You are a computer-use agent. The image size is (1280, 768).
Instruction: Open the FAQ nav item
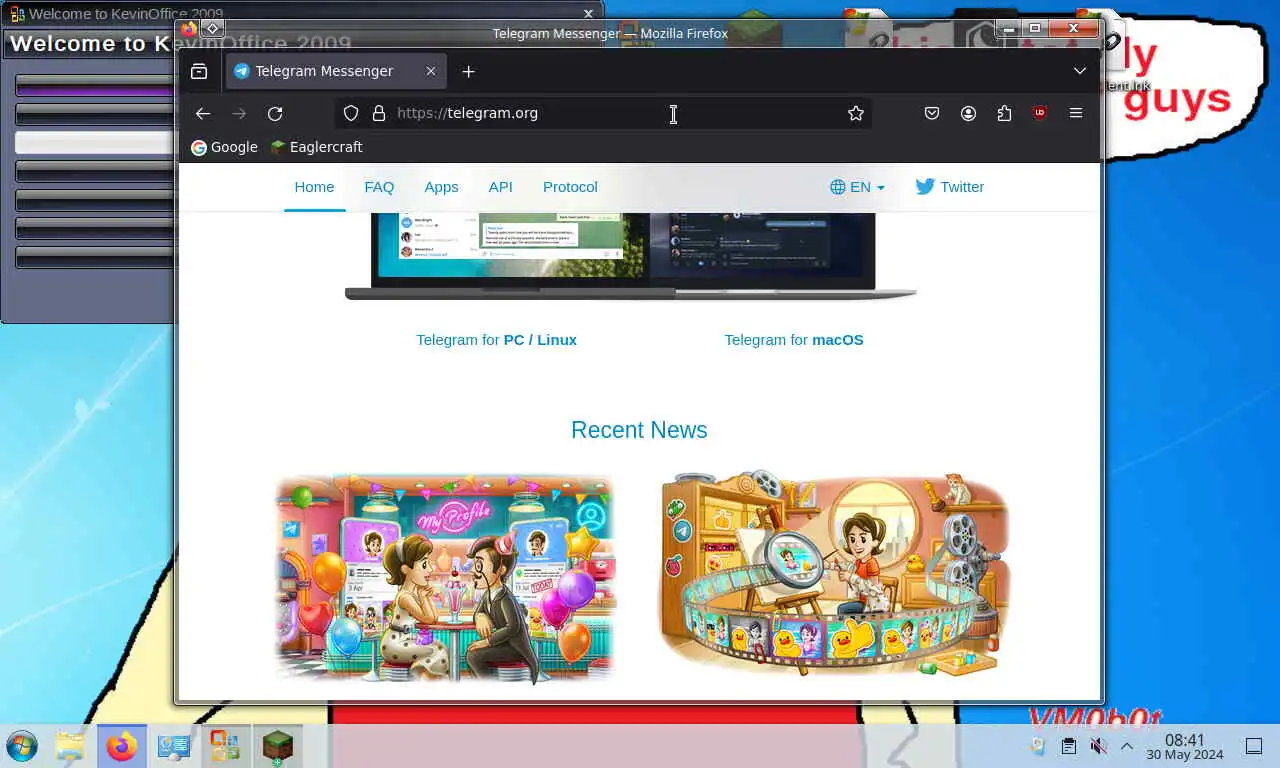[x=379, y=187]
